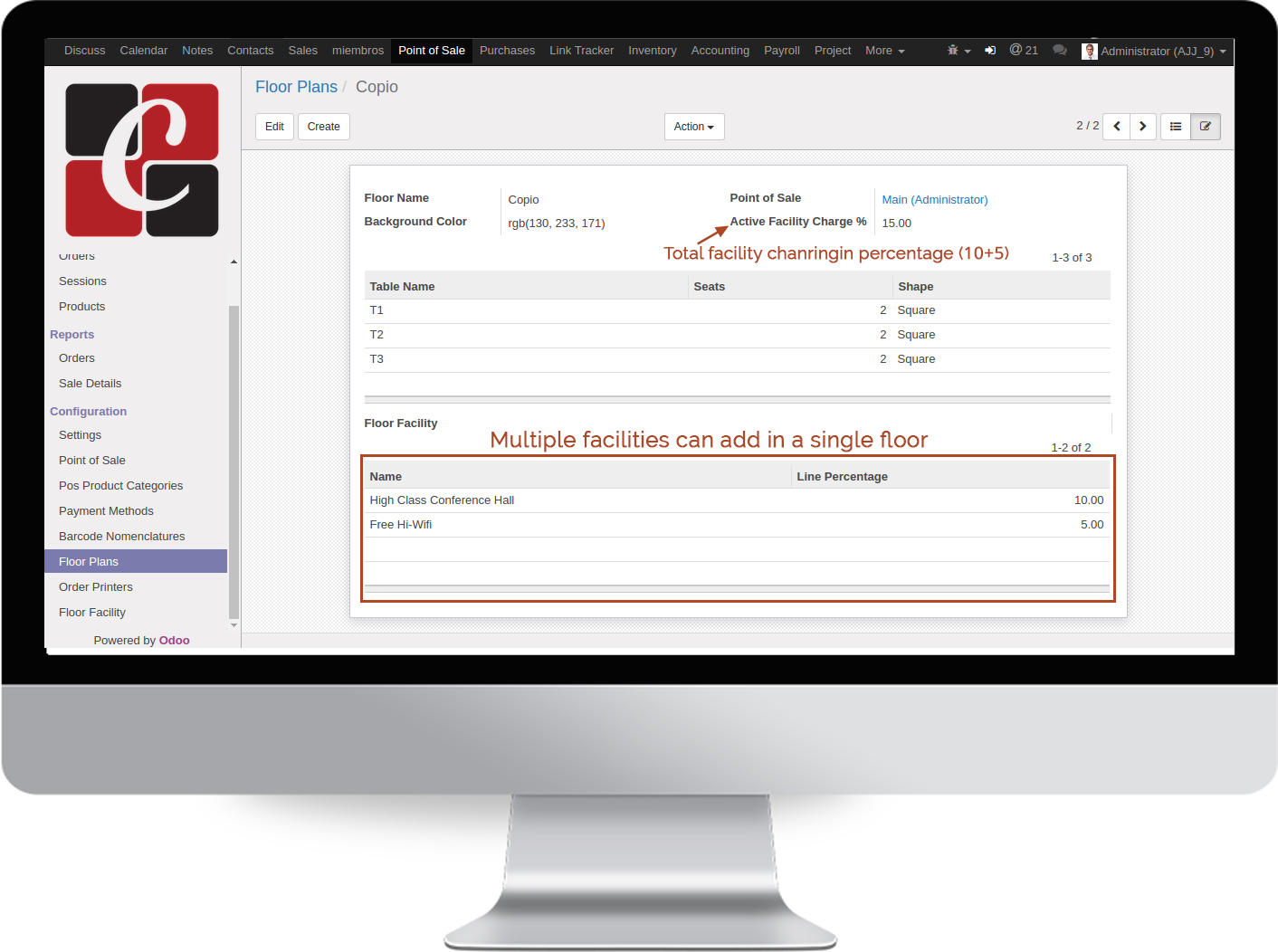Open Barcode Nomenclatures in sidebar

(x=122, y=537)
